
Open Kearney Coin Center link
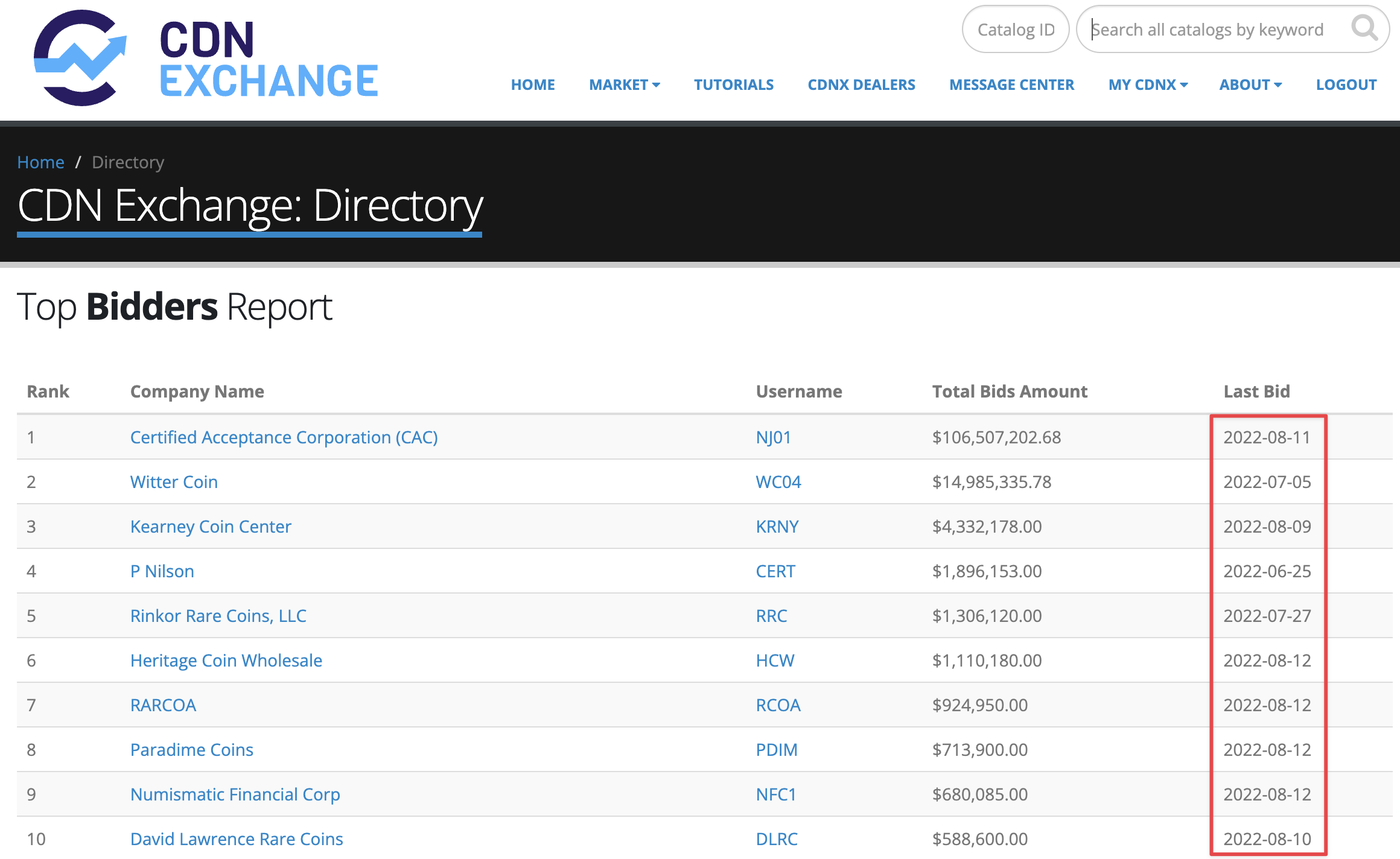pyautogui.click(x=211, y=527)
